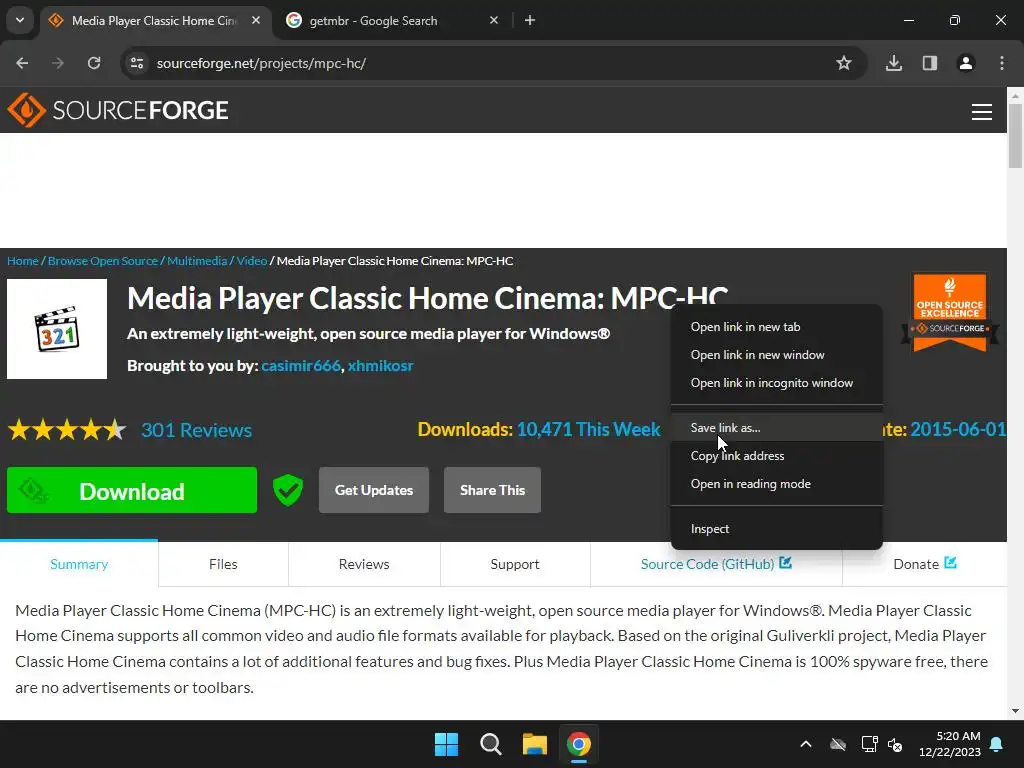Open the Chrome profile avatar

(x=965, y=63)
